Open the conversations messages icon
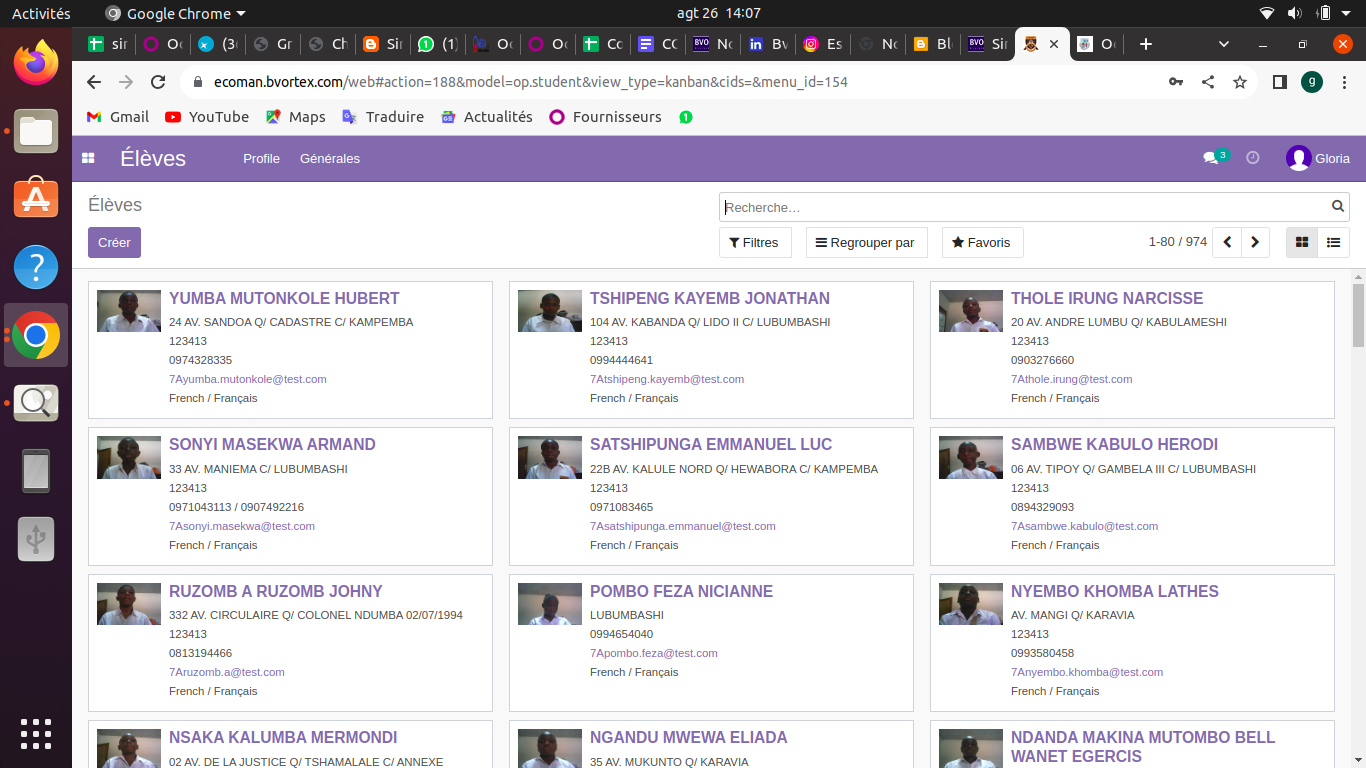Screen dimensions: 1366x768 (1210, 158)
